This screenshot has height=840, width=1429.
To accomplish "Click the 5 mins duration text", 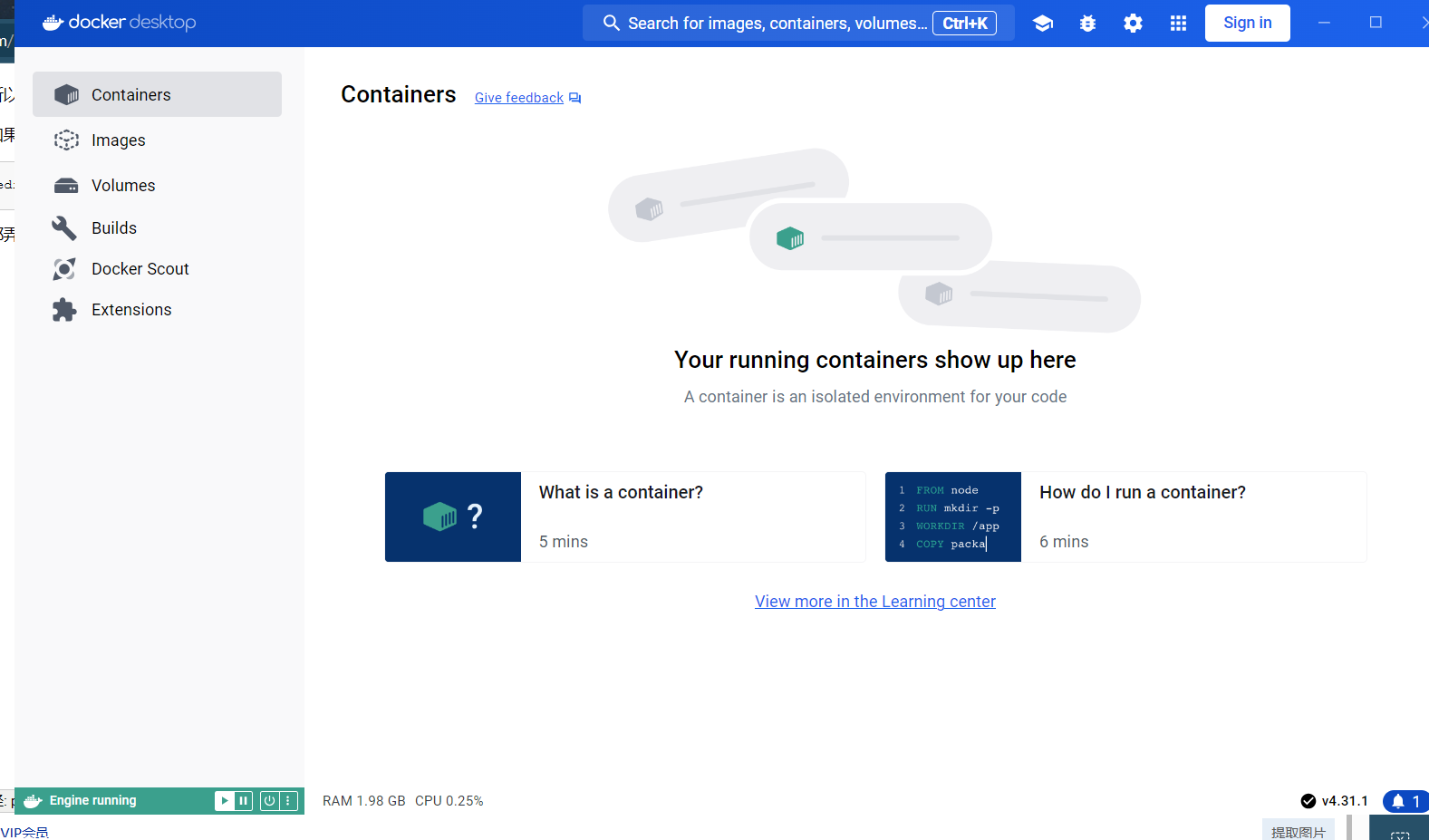I will point(564,542).
